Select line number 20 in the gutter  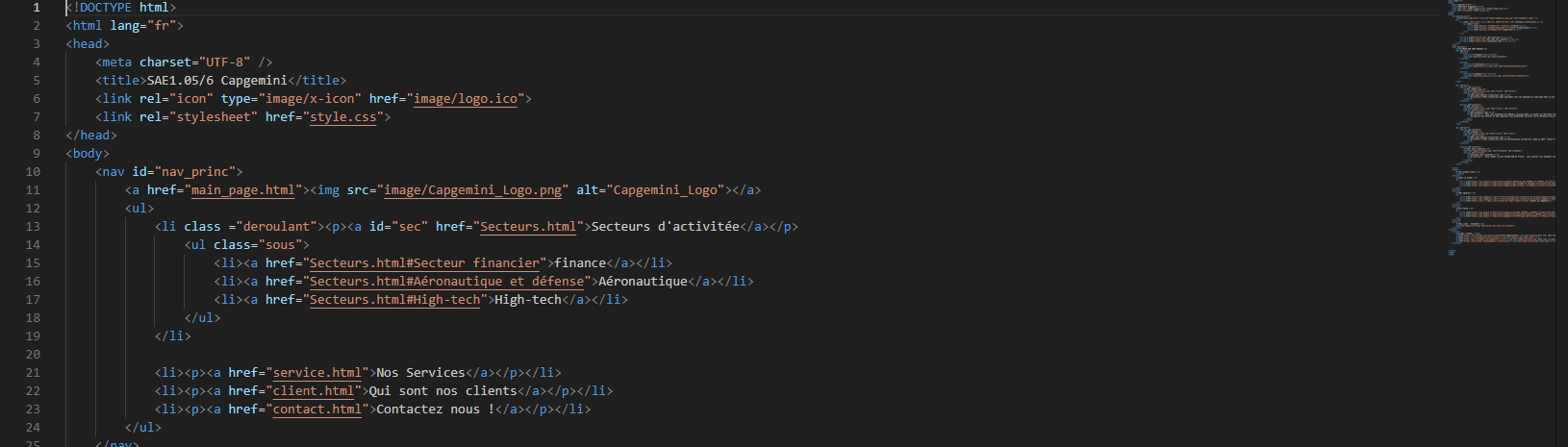[x=33, y=355]
